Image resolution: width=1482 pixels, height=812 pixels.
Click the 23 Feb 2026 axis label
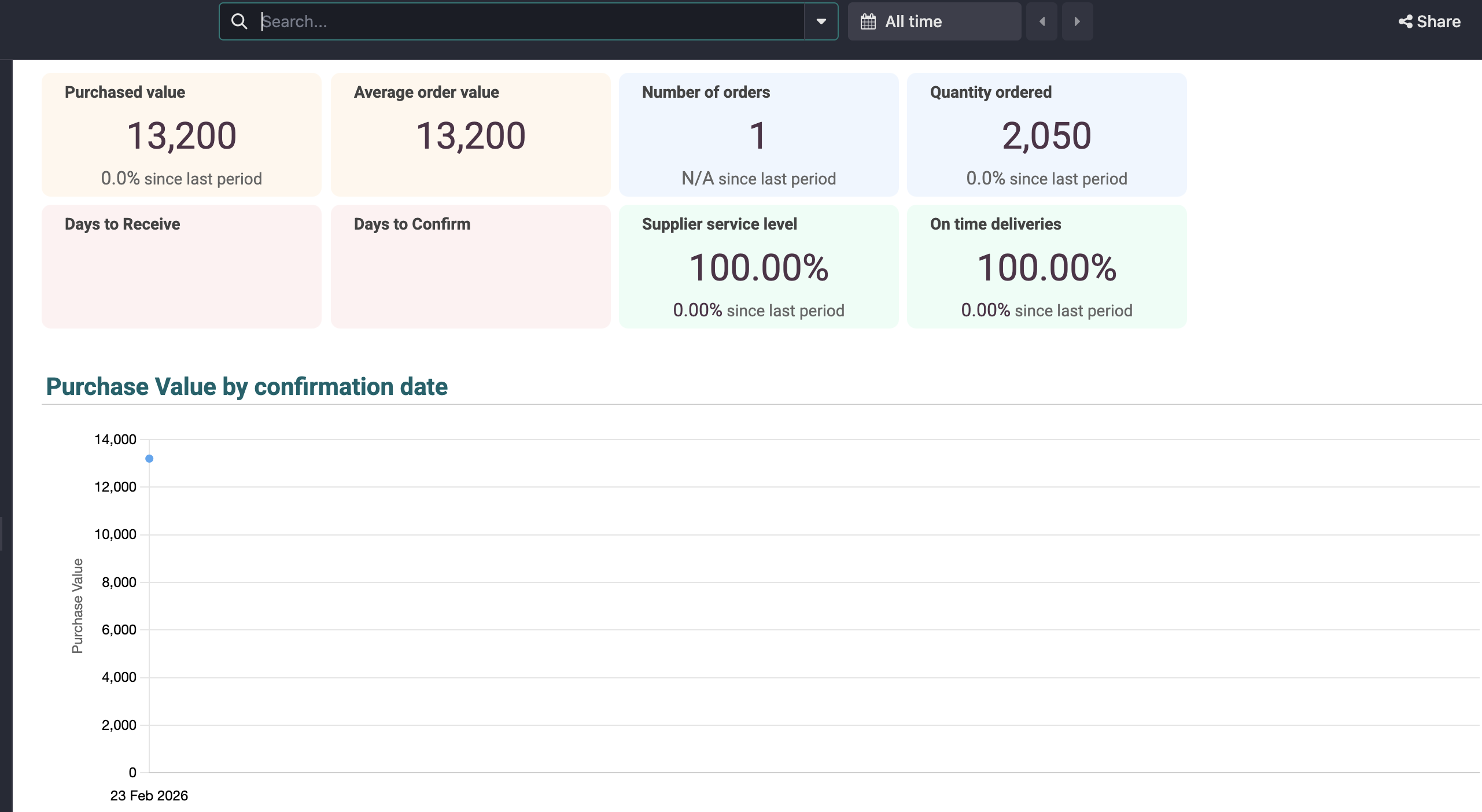pyautogui.click(x=149, y=796)
